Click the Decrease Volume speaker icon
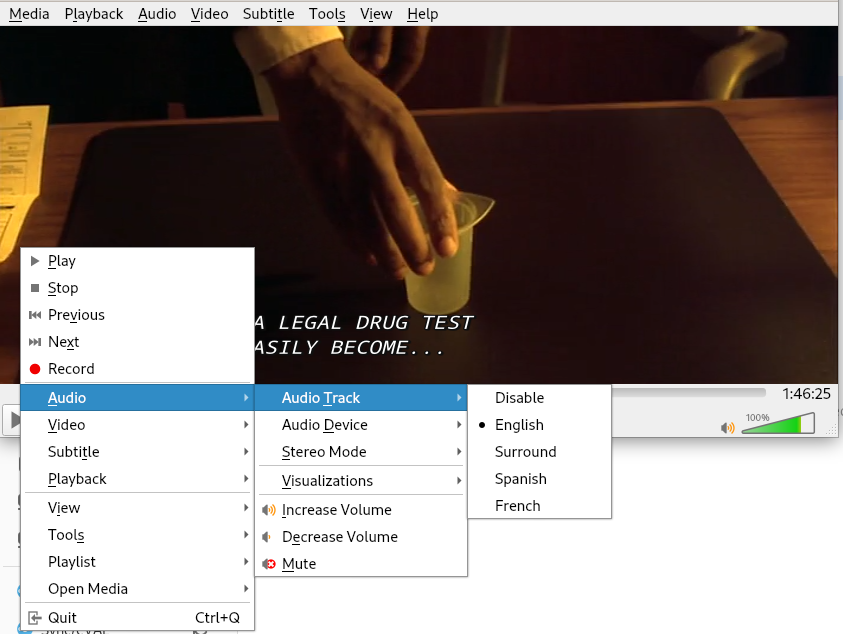The height and width of the screenshot is (634, 843). click(268, 537)
